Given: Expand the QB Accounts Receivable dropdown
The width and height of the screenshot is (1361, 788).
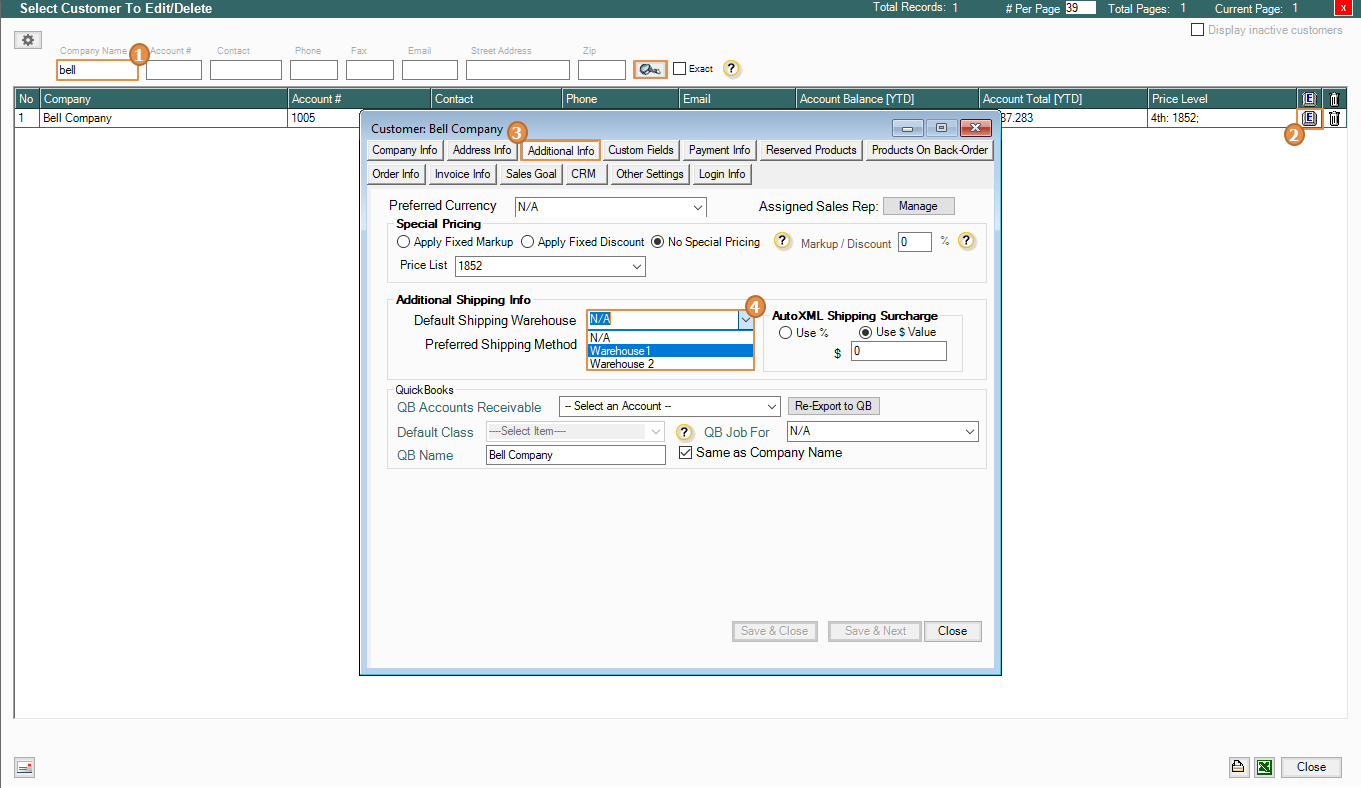Looking at the screenshot, I should tap(669, 407).
